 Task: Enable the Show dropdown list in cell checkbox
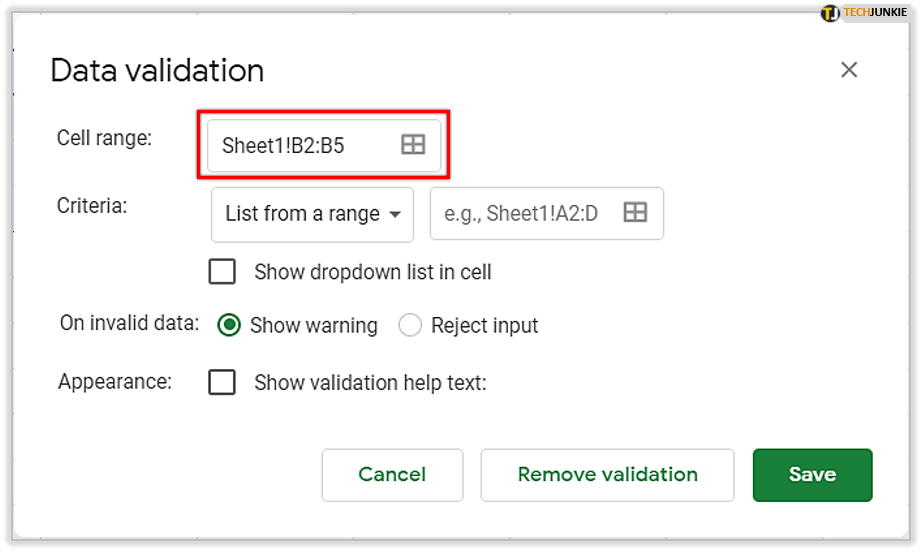coord(222,272)
